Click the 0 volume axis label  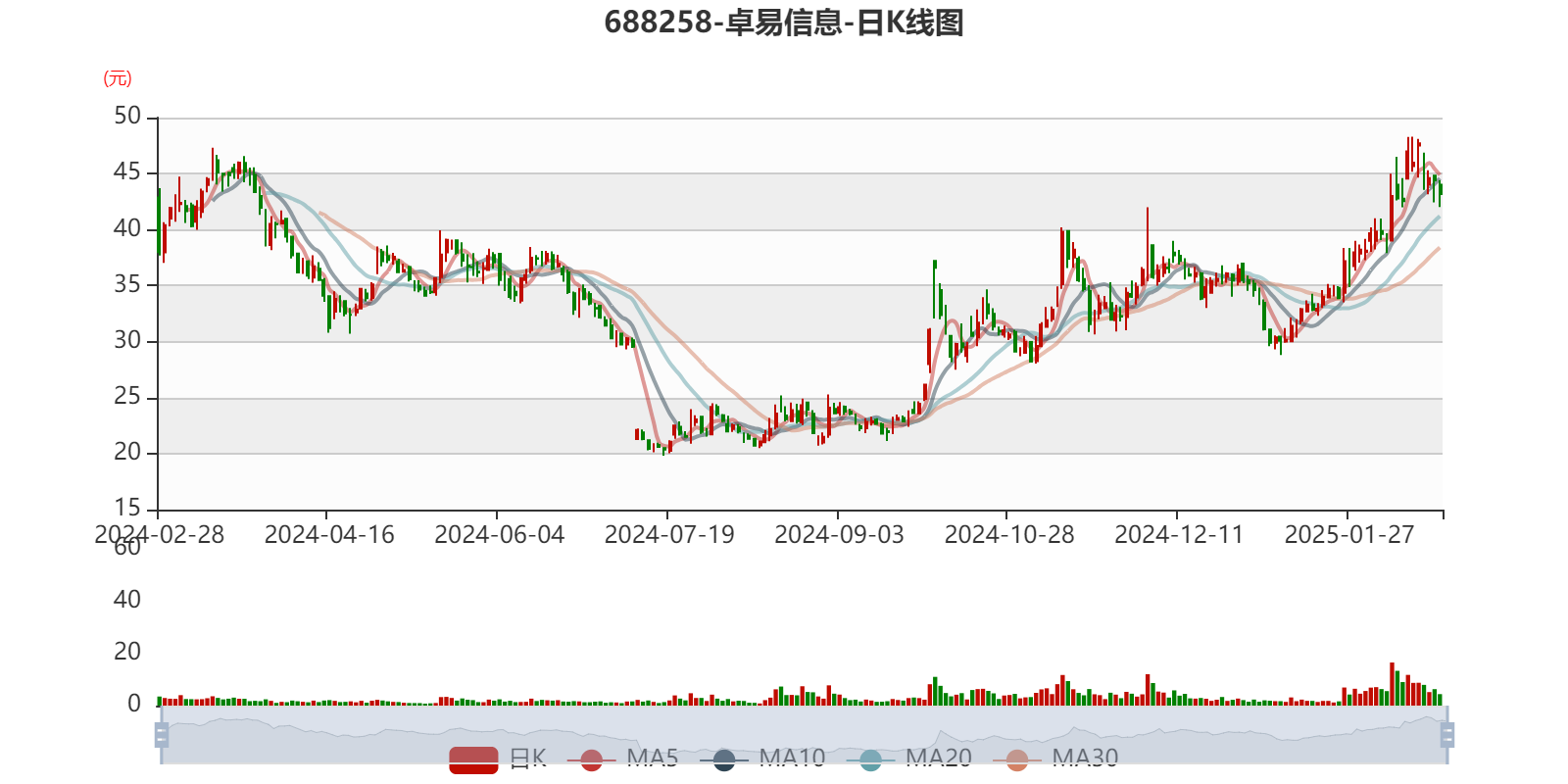[134, 704]
